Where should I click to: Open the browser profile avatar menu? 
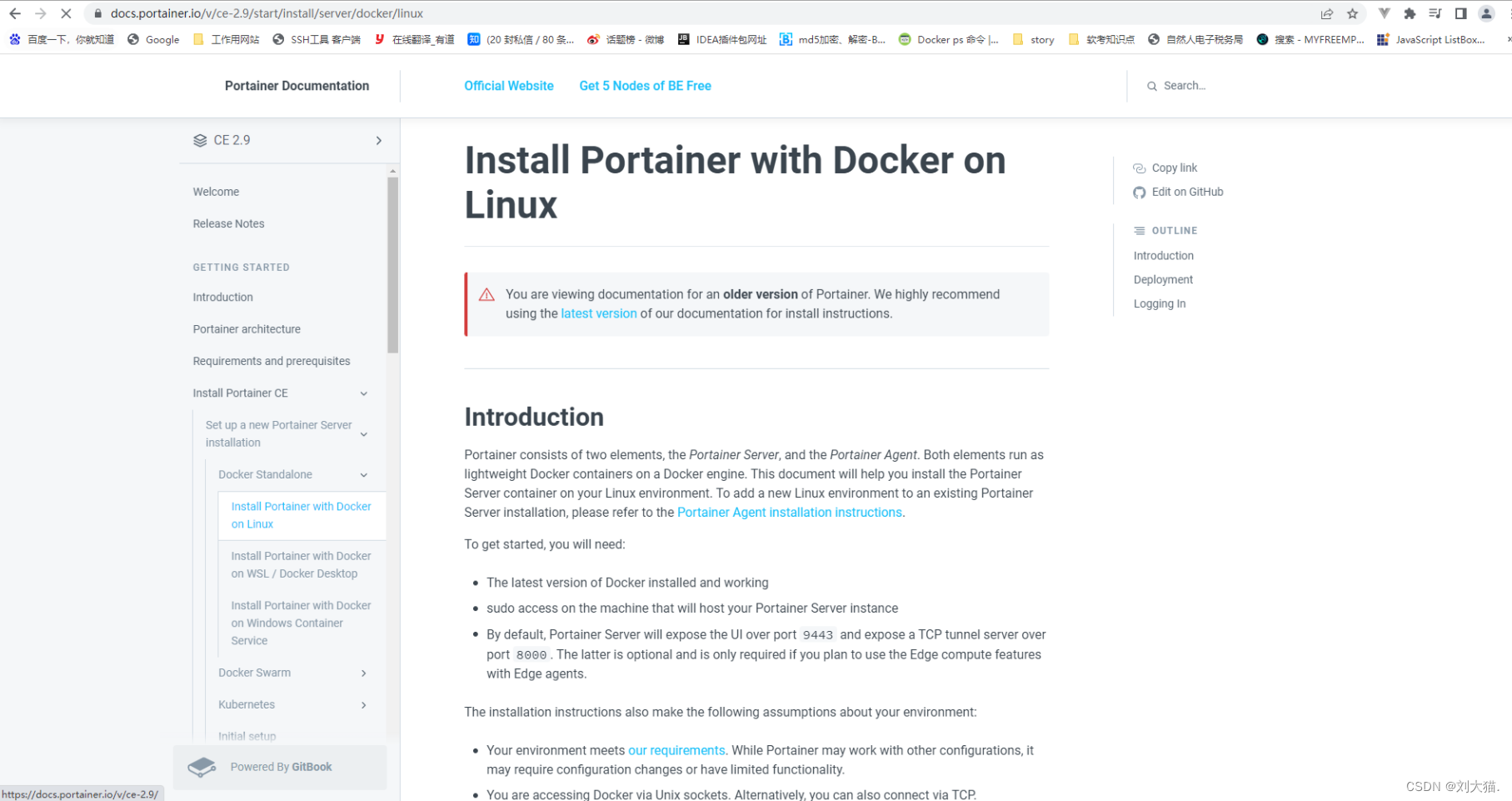[x=1486, y=13]
